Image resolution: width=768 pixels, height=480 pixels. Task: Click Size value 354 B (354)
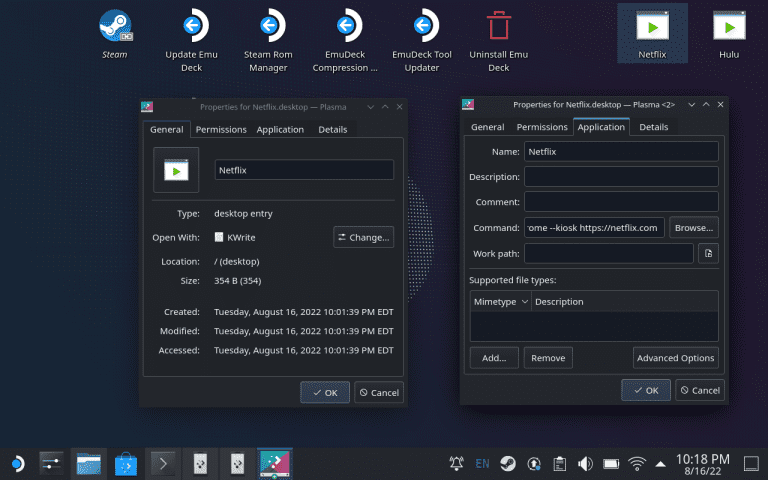point(238,281)
